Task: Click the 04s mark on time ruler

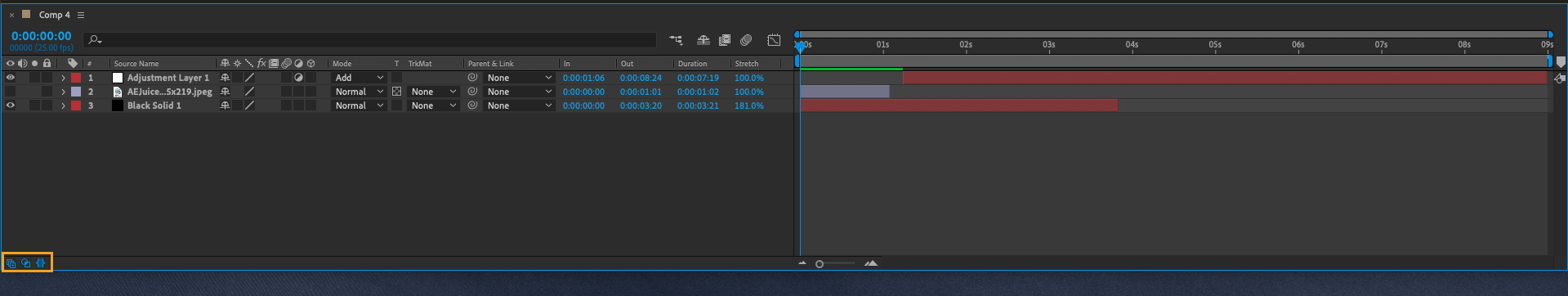Action: 1132,45
